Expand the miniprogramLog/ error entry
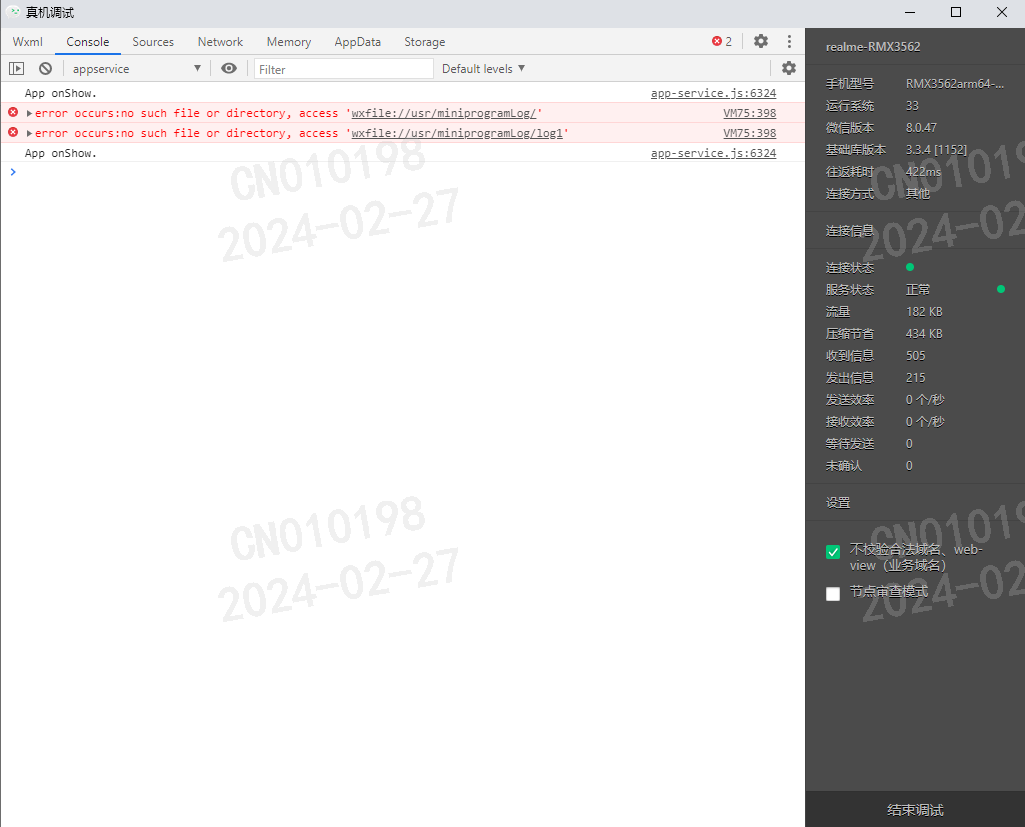This screenshot has width=1025, height=827. click(x=29, y=113)
